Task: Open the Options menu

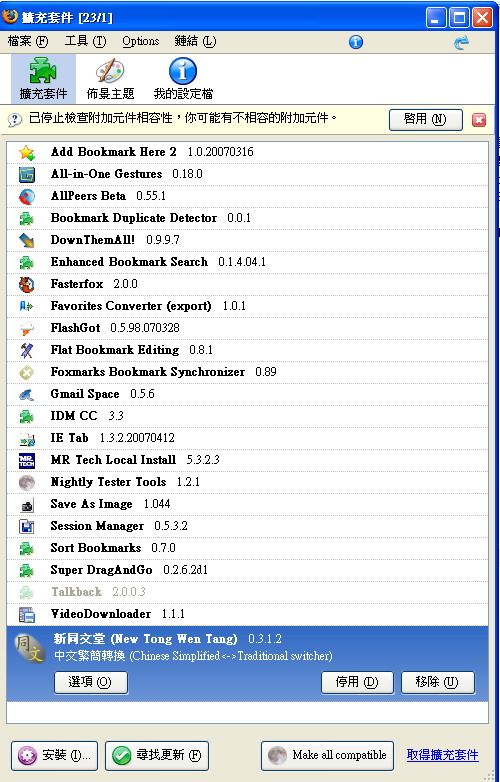Action: tap(141, 41)
